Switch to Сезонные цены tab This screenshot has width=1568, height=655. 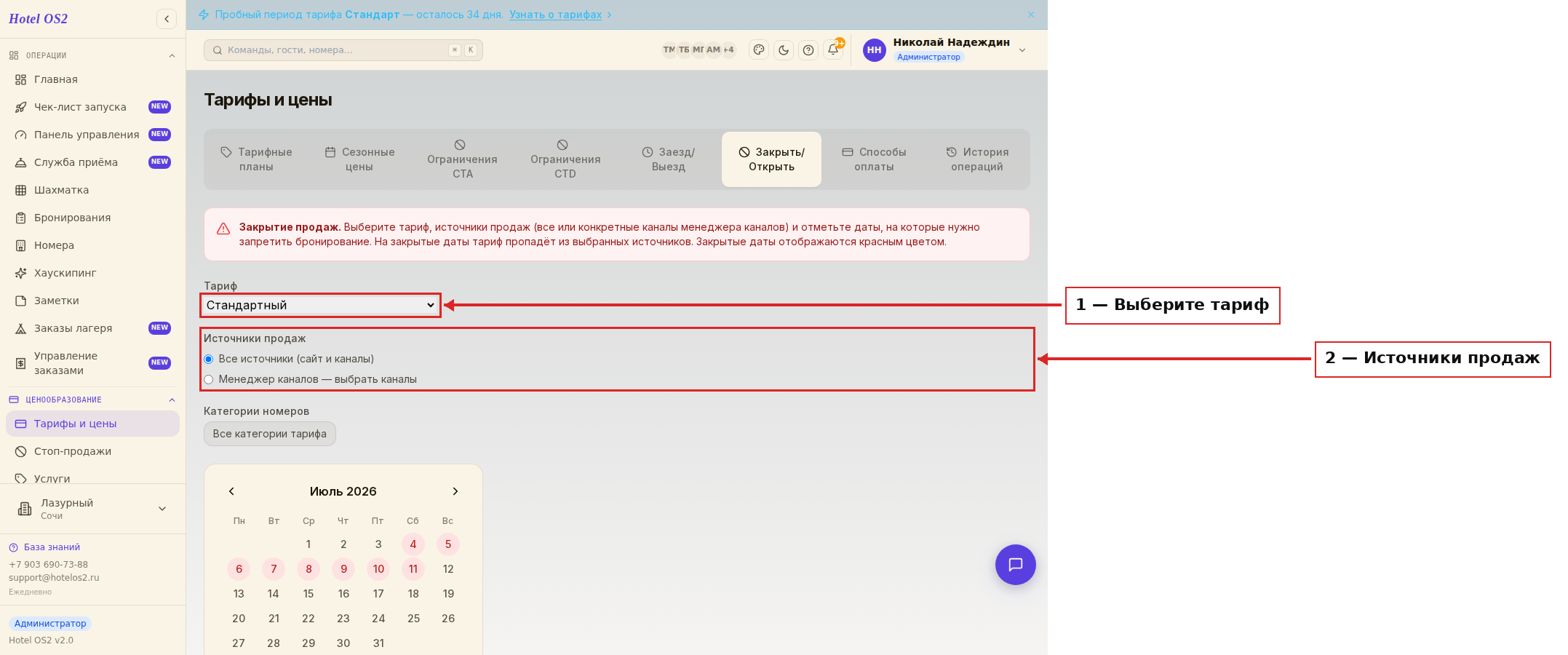pyautogui.click(x=359, y=159)
